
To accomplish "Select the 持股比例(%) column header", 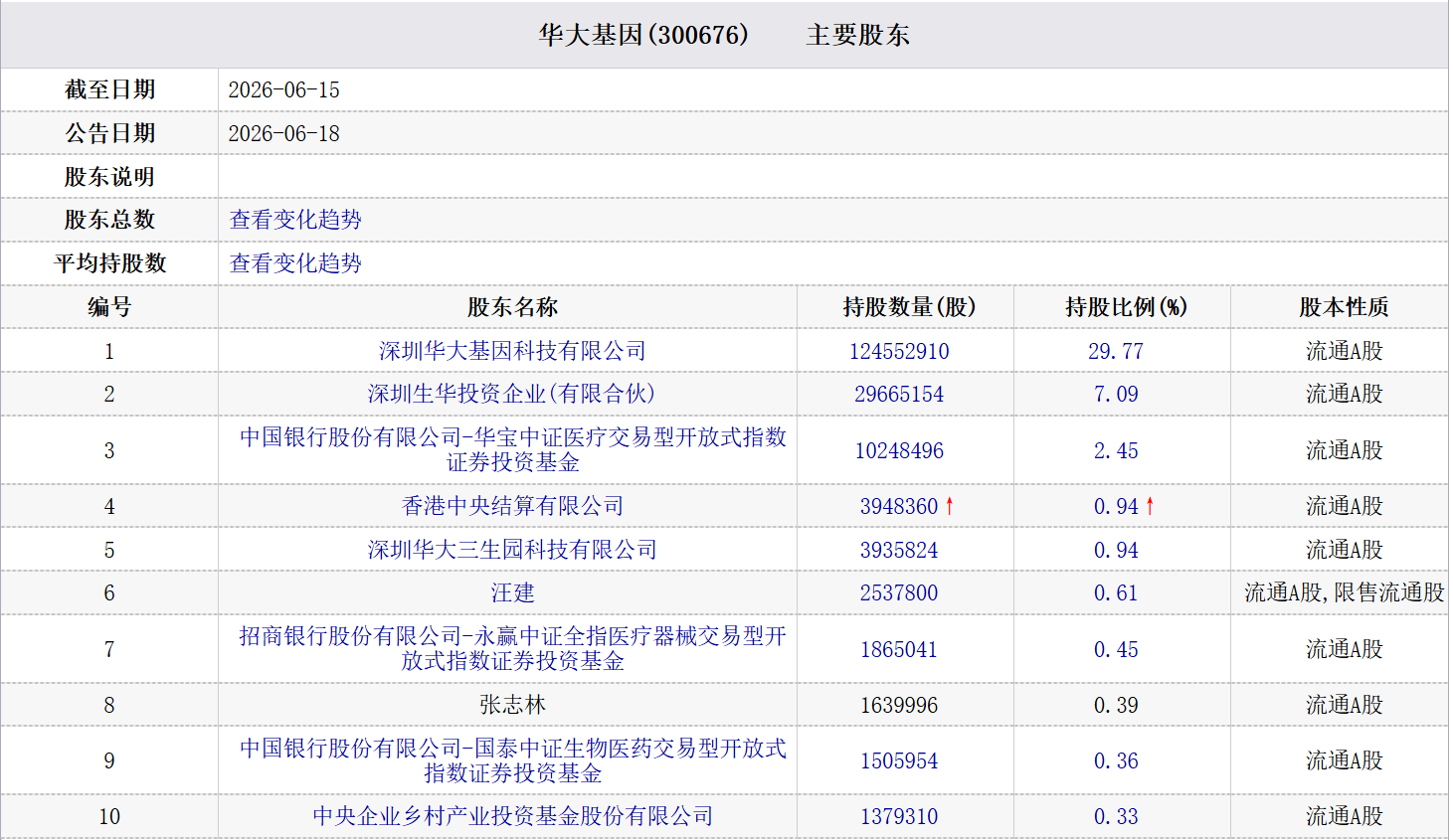I will point(1126,307).
